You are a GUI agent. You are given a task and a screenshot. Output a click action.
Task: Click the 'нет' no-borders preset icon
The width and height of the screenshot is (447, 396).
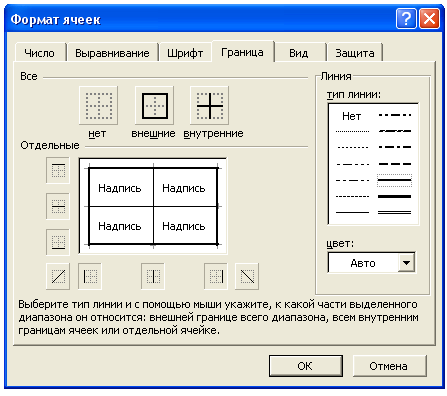click(x=98, y=106)
